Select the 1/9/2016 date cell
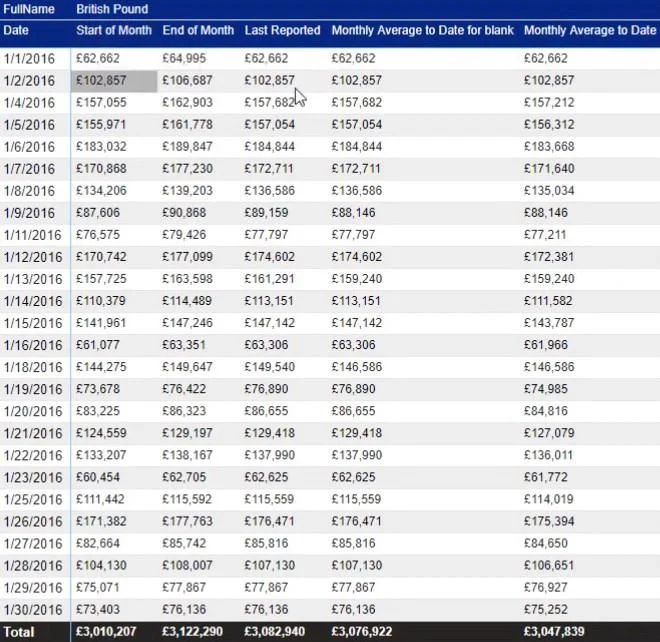The width and height of the screenshot is (660, 642). tap(29, 213)
